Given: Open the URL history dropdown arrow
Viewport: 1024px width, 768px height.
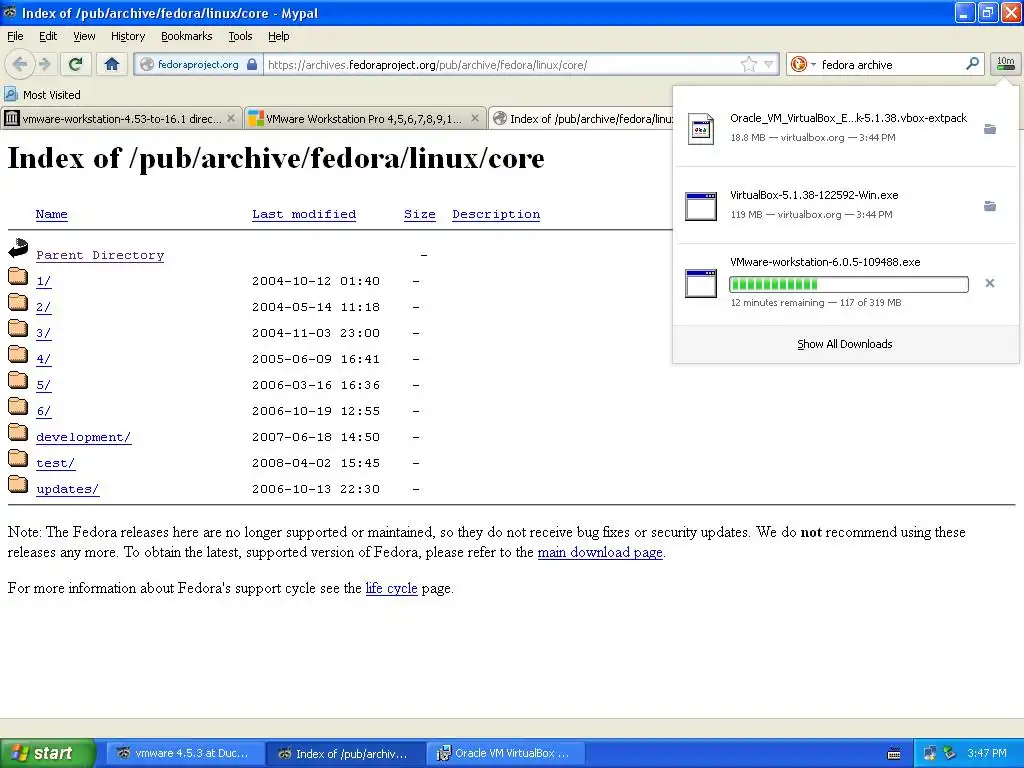Looking at the screenshot, I should (x=769, y=65).
